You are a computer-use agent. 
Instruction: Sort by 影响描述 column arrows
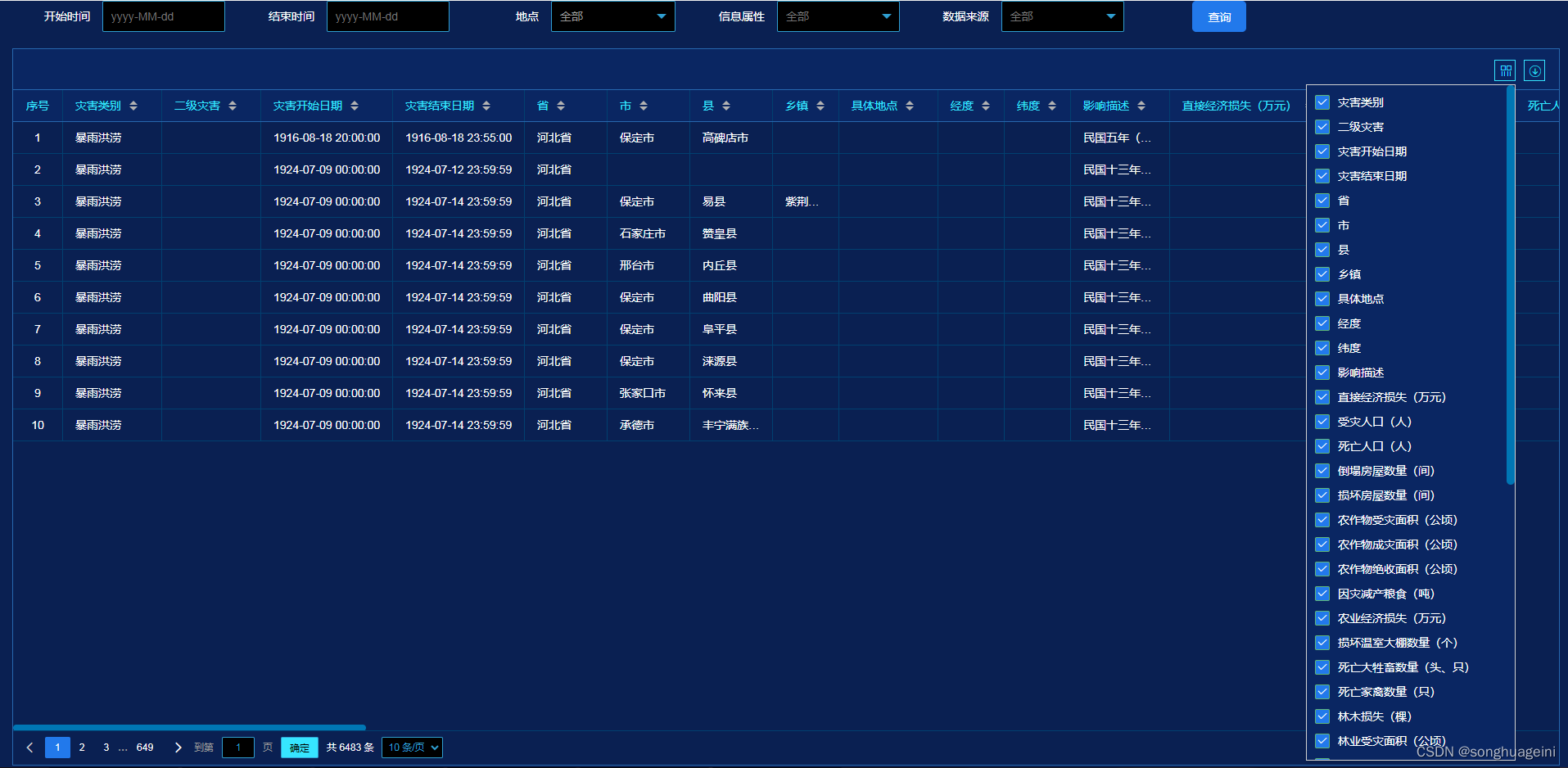click(1141, 106)
